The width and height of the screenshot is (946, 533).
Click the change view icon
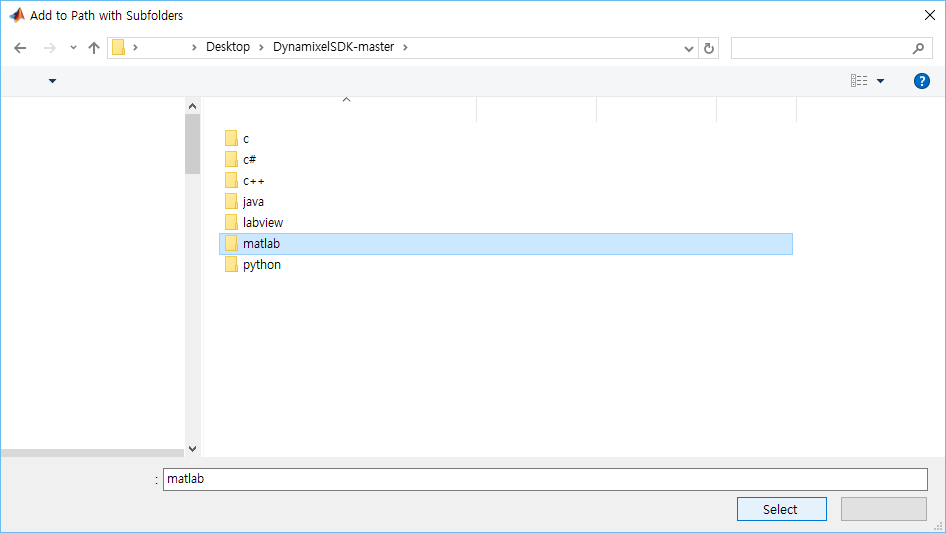click(x=859, y=80)
